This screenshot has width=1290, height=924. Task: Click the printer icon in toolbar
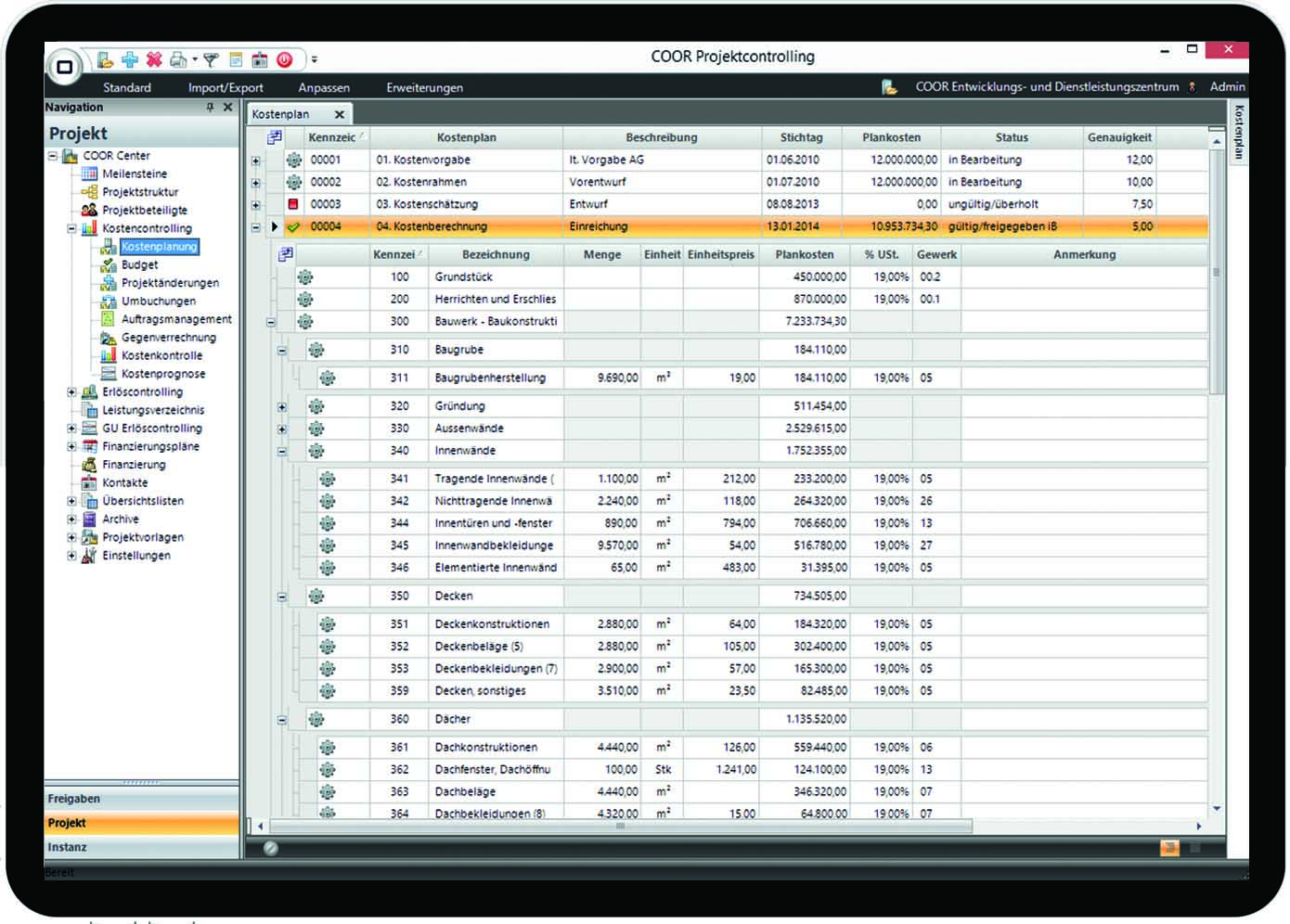tap(178, 59)
